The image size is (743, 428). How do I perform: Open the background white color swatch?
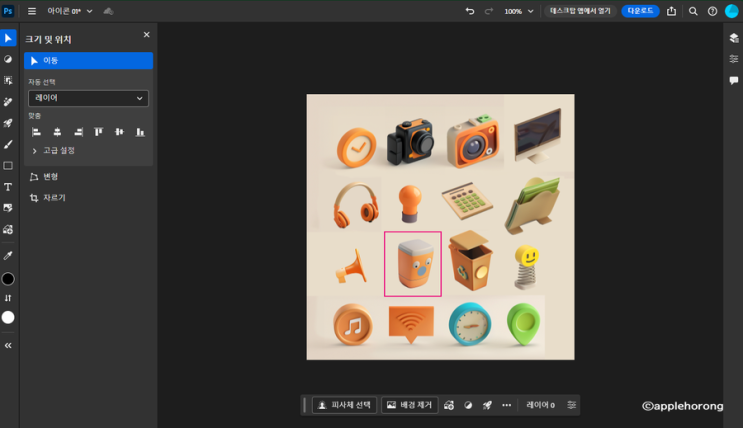tap(8, 317)
